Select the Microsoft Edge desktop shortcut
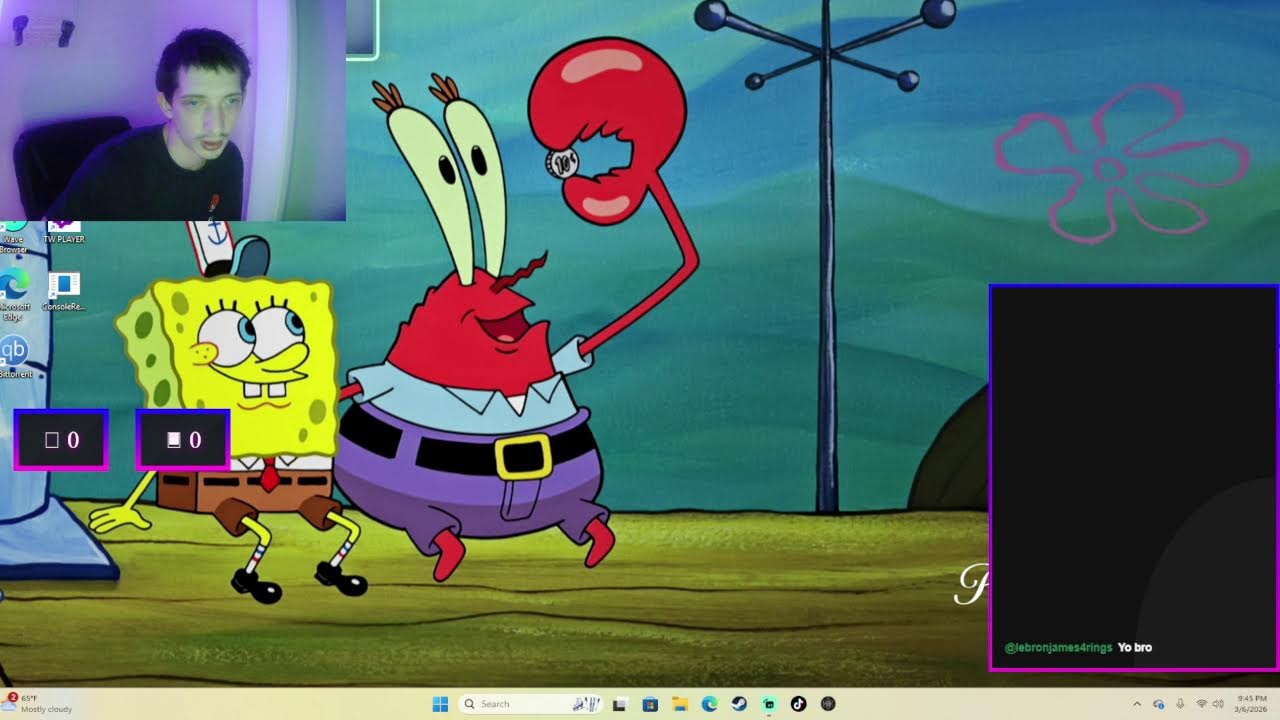1280x720 pixels. click(14, 295)
